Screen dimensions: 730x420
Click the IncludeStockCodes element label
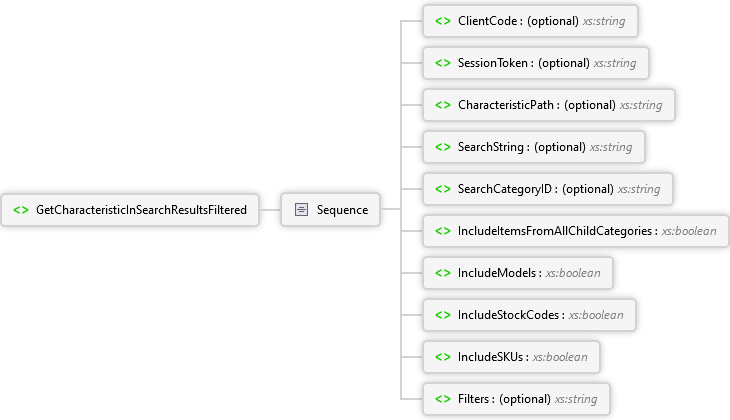(x=510, y=315)
